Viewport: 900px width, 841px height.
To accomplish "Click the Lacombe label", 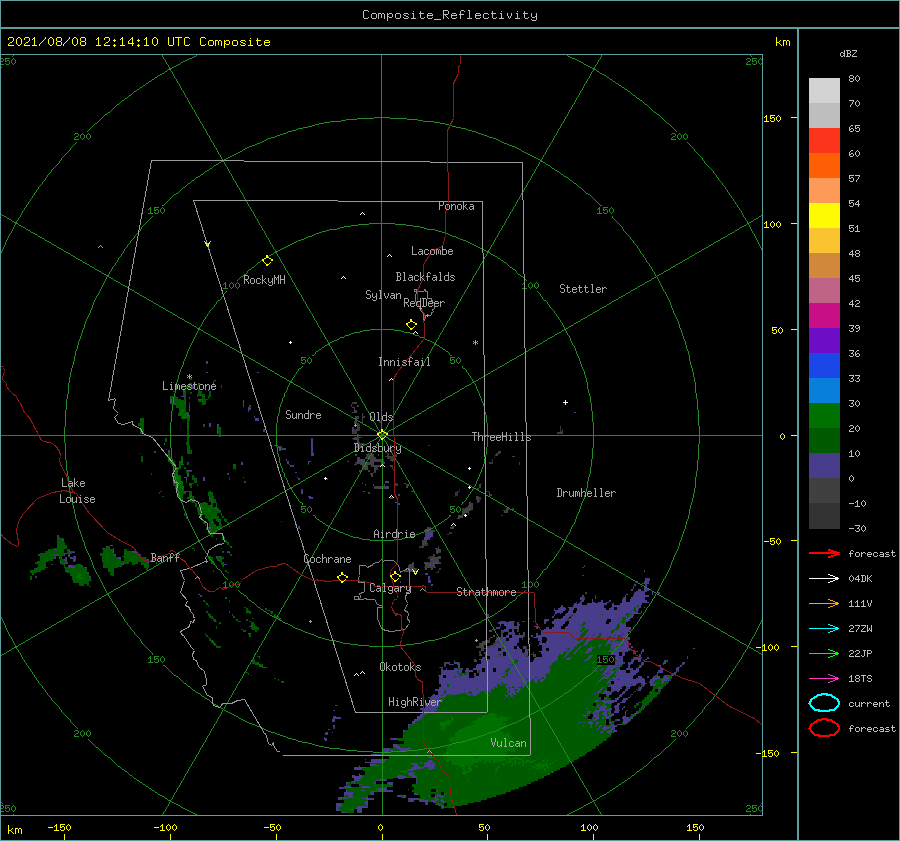I will pos(432,251).
